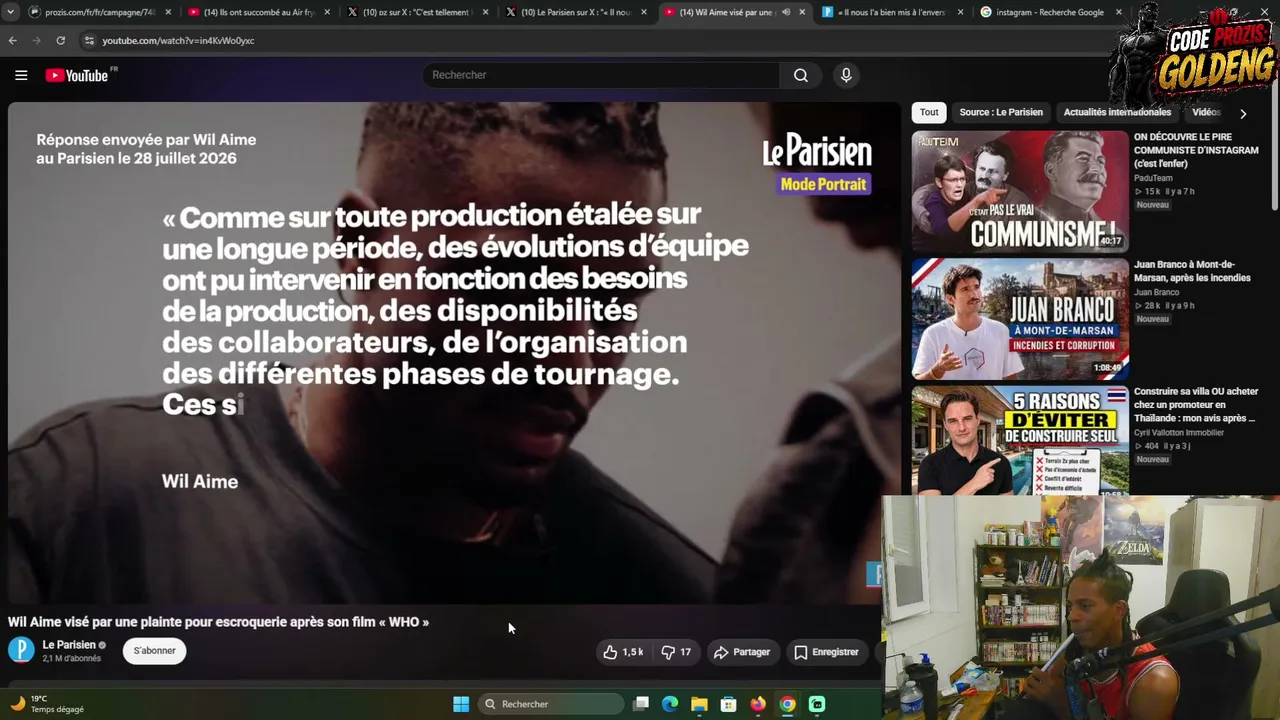The height and width of the screenshot is (720, 1280).
Task: Click the Windows taskbar Rechercher search box
Action: pos(551,704)
